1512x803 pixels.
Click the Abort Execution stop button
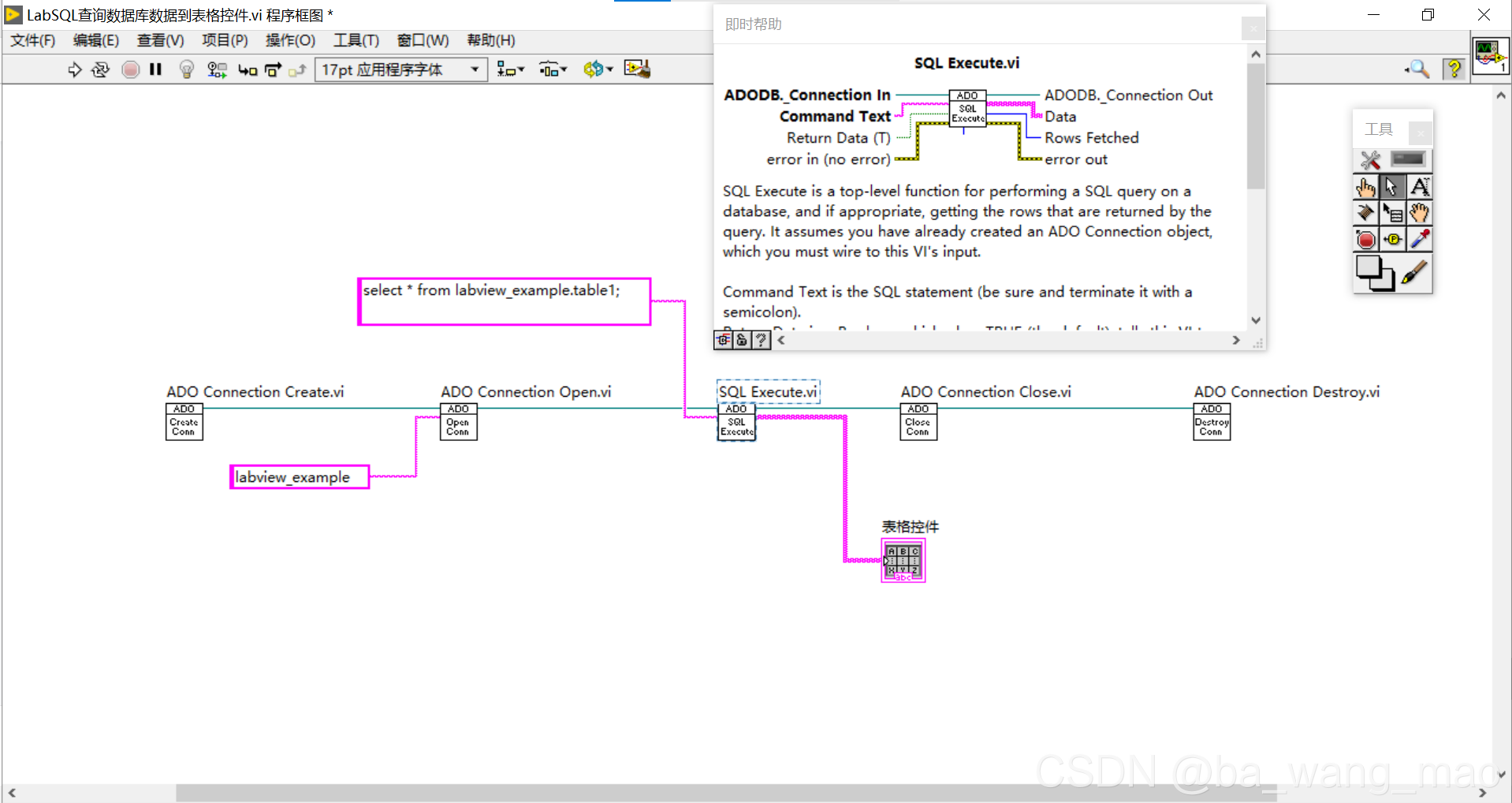(131, 69)
